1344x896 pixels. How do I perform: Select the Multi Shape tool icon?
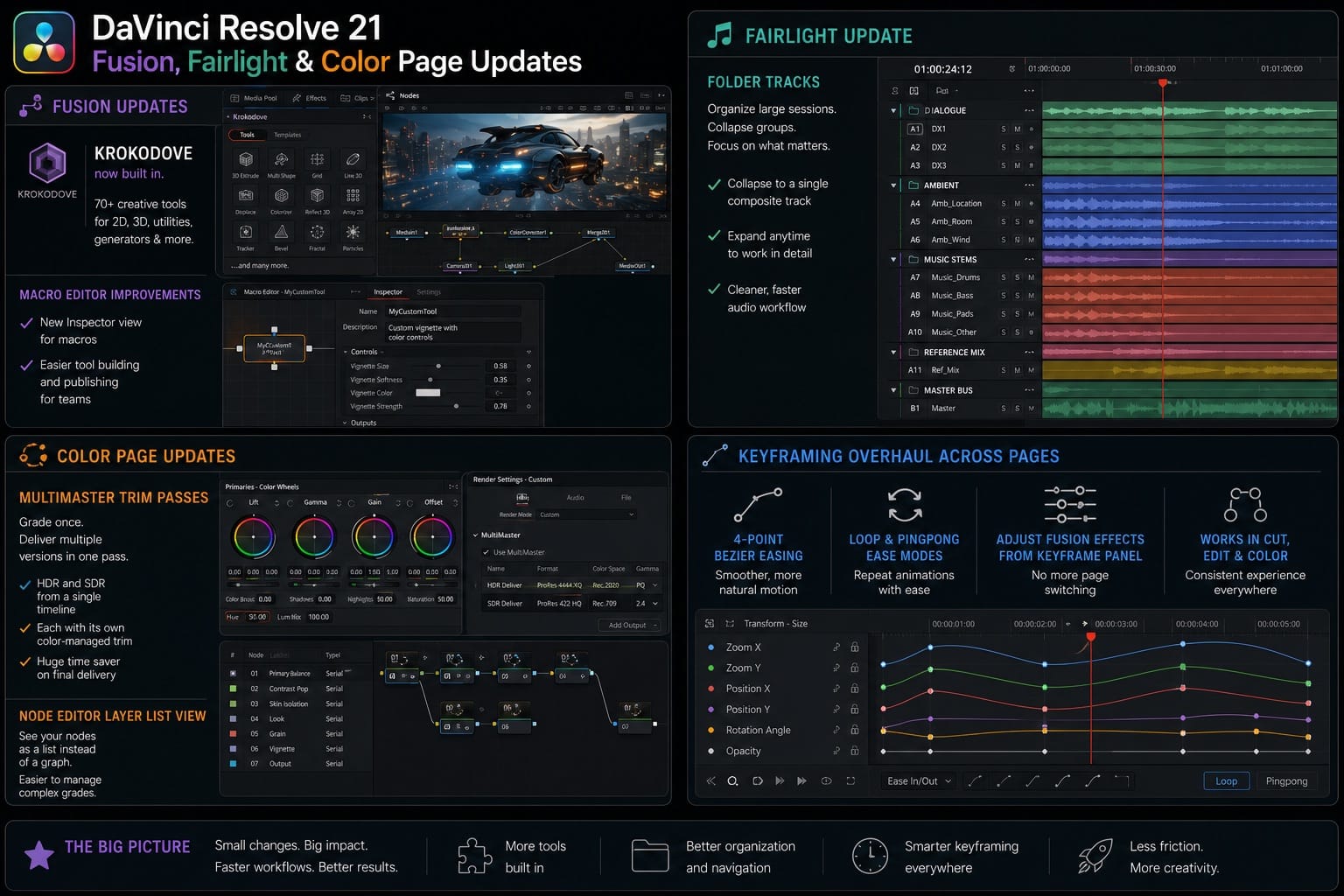(281, 159)
